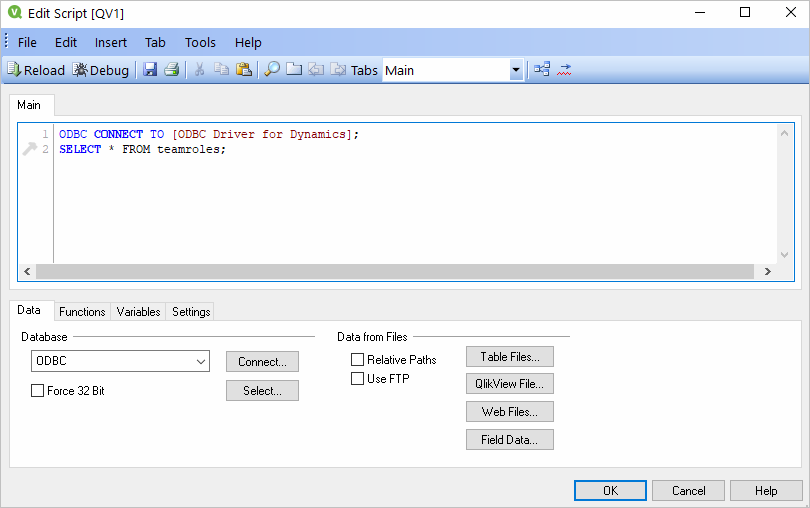Click the Reload script icon
This screenshot has height=508, width=810.
coord(35,70)
